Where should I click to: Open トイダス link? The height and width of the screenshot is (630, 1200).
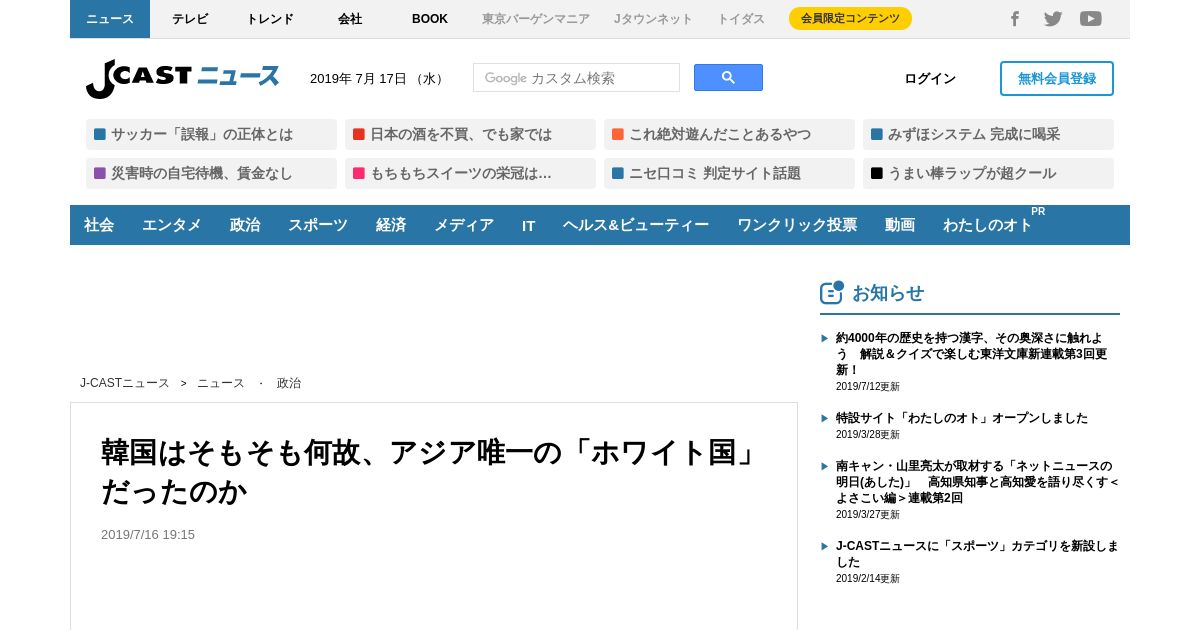pyautogui.click(x=741, y=19)
